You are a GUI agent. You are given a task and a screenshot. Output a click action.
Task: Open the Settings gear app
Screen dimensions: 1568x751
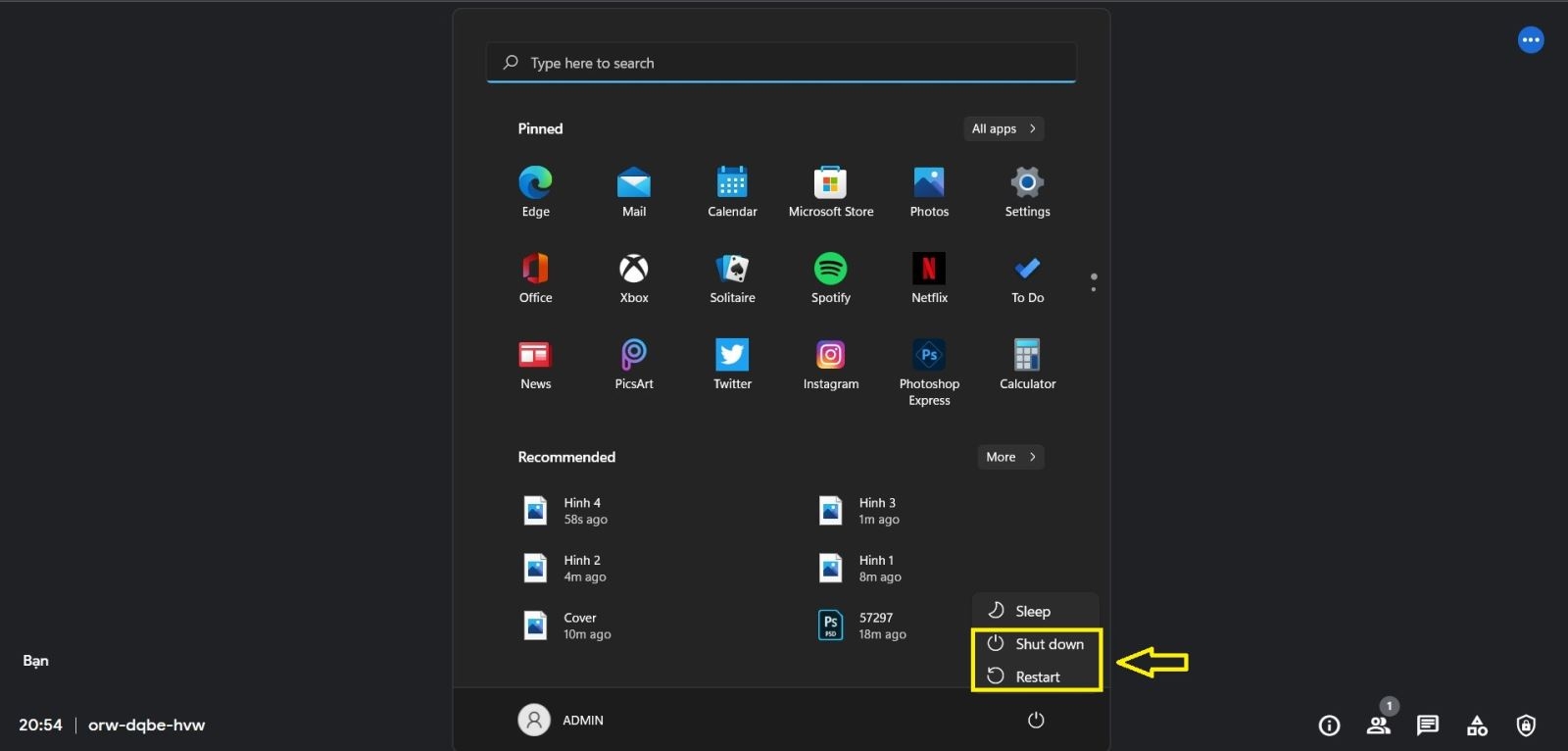coord(1027,191)
